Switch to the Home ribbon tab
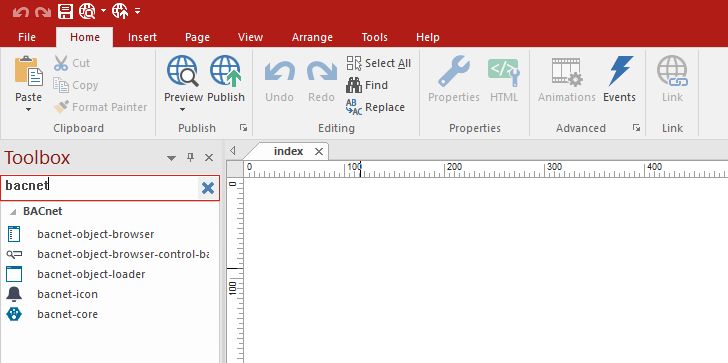The width and height of the screenshot is (728, 363). pyautogui.click(x=84, y=38)
